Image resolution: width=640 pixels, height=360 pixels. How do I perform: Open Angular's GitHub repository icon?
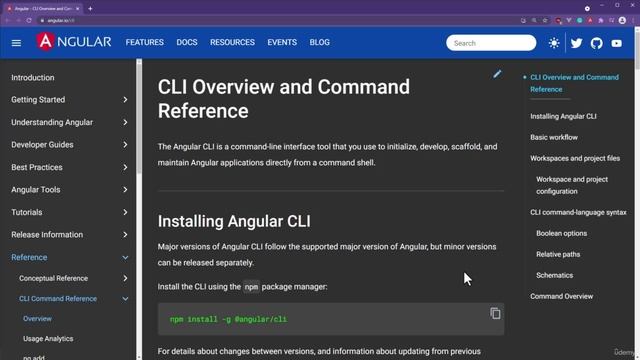[596, 43]
